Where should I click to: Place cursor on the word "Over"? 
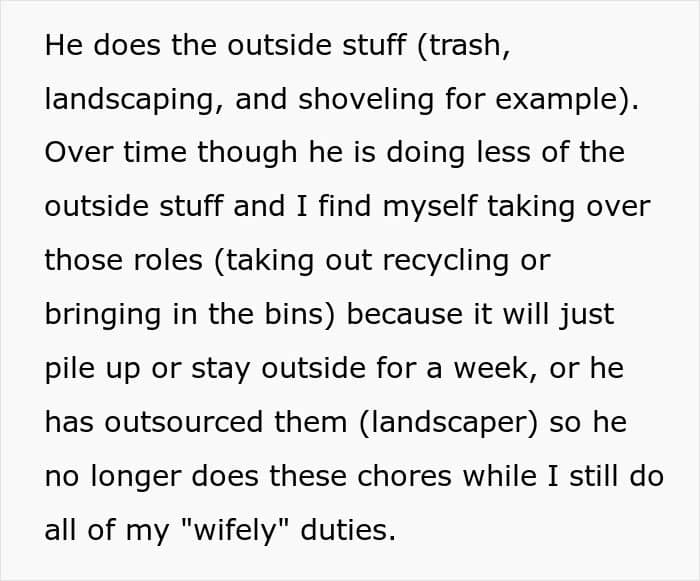click(78, 152)
